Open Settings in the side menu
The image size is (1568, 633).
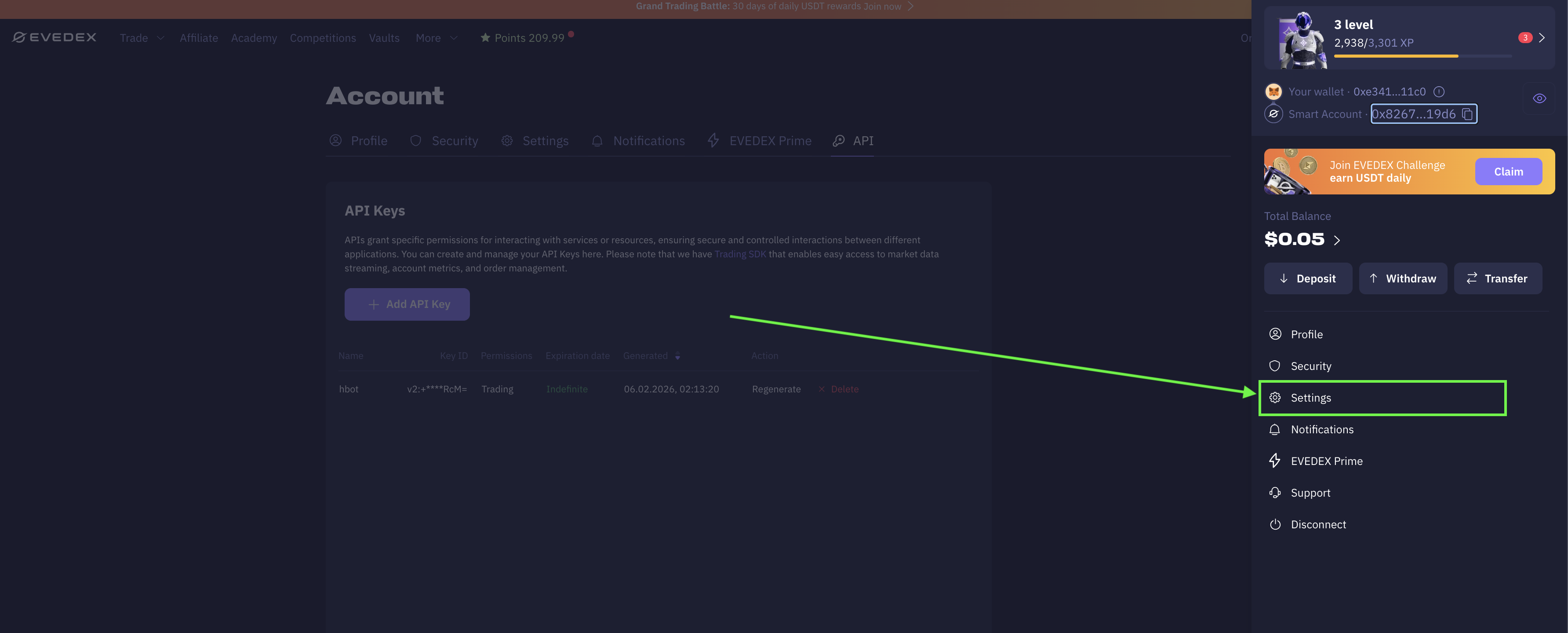coord(1310,398)
